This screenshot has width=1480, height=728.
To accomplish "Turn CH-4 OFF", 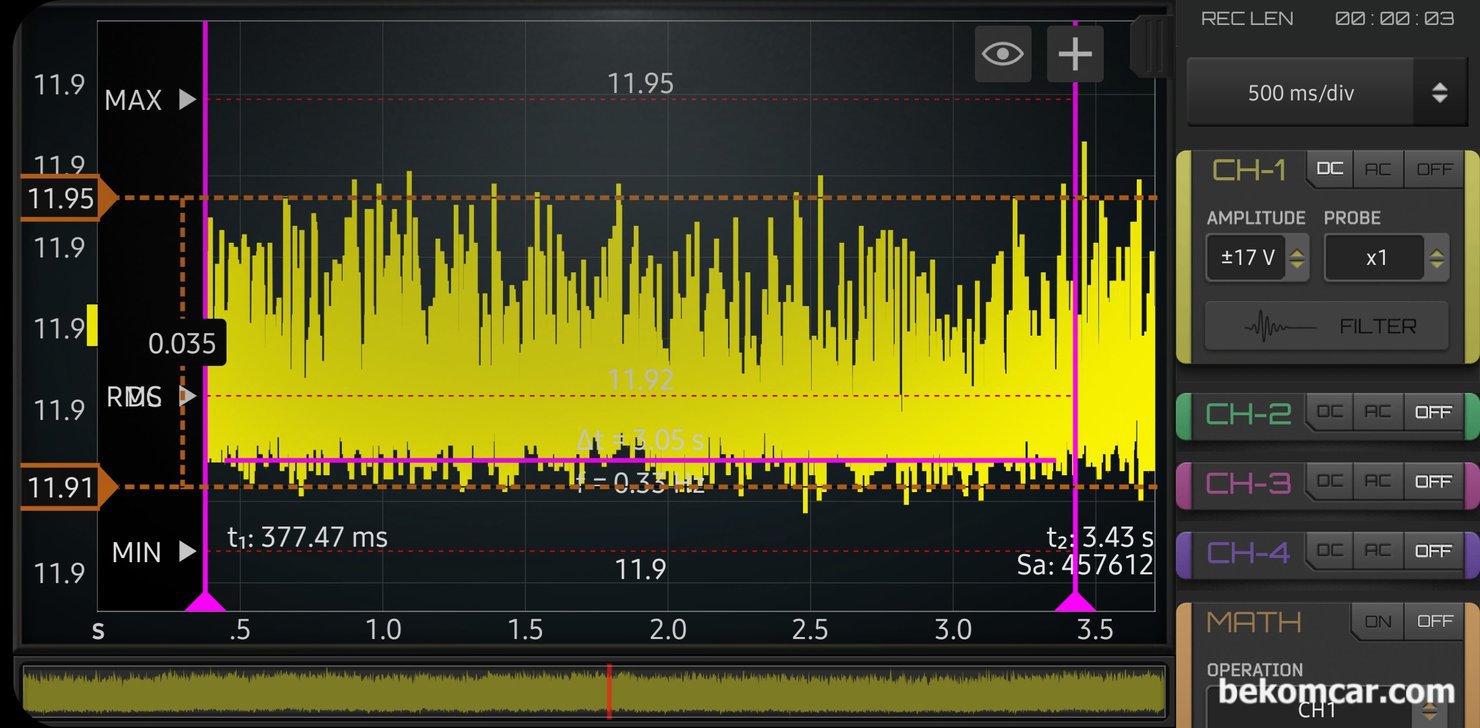I will (1434, 551).
